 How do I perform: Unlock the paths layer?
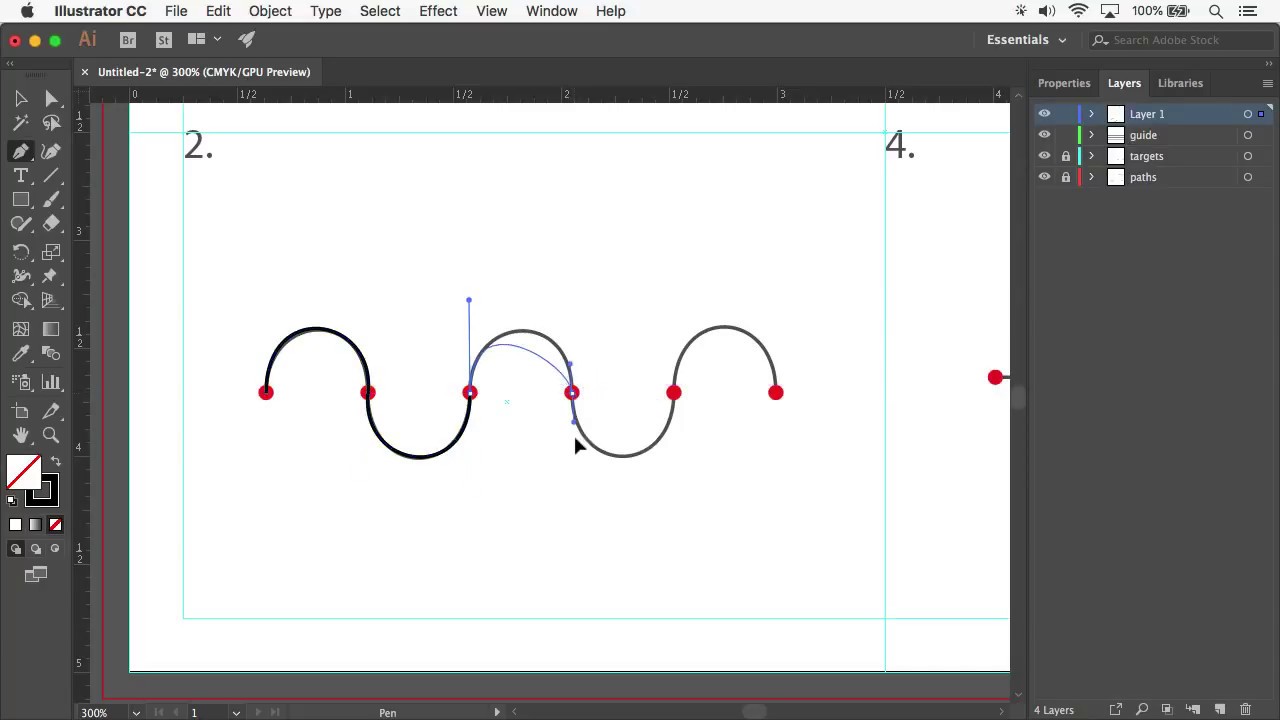pyautogui.click(x=1065, y=177)
